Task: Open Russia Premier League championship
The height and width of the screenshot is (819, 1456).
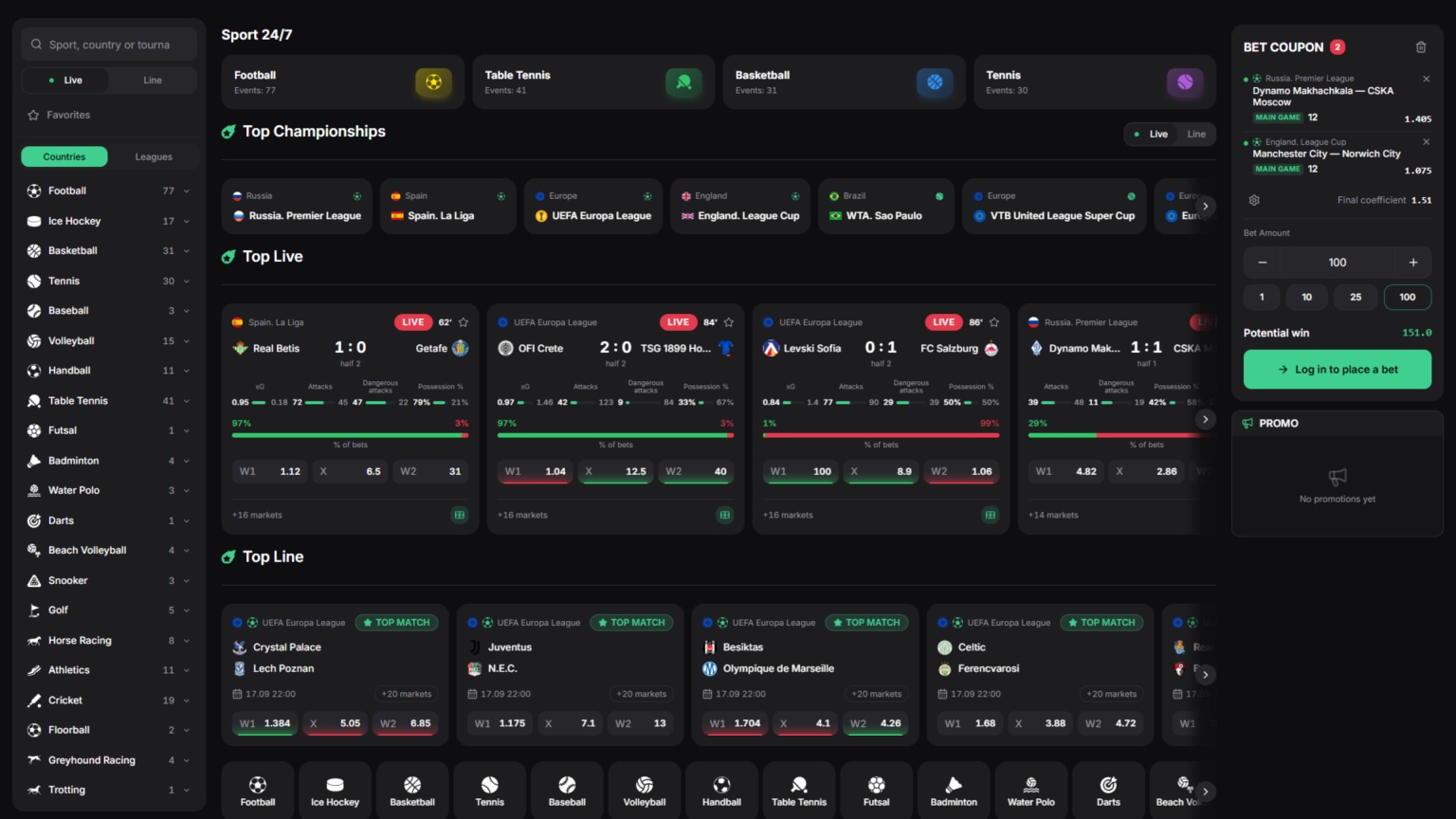Action: pos(297,206)
